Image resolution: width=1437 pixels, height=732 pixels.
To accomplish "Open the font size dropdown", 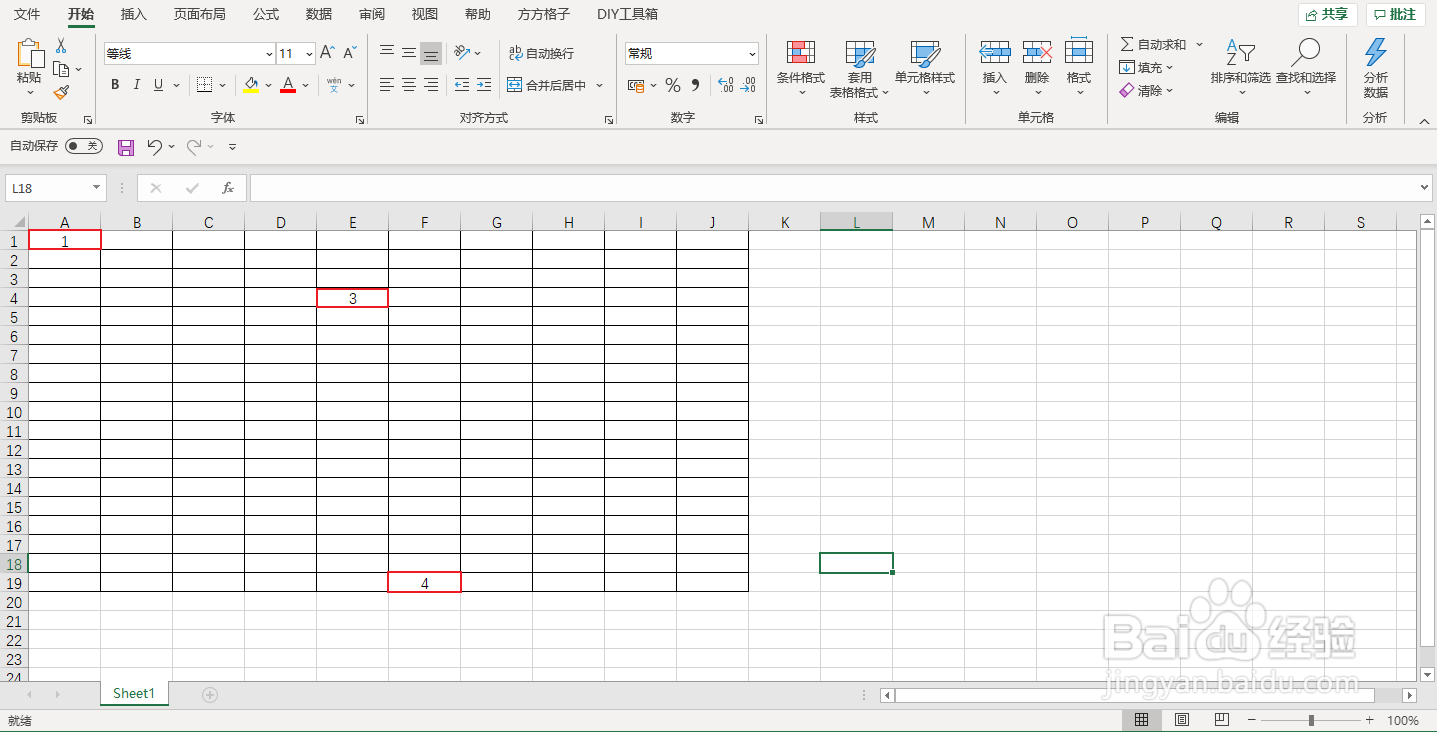I will click(310, 54).
